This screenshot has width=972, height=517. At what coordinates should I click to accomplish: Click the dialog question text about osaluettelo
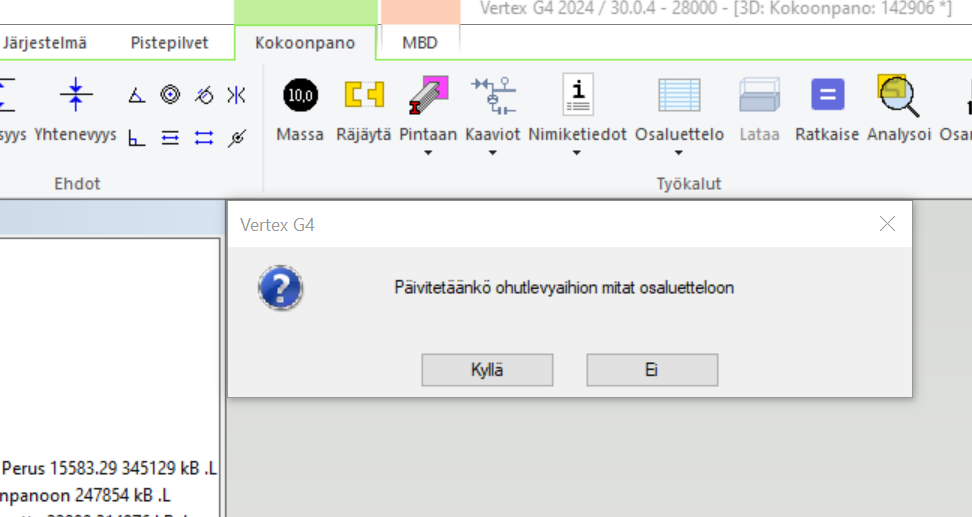[x=564, y=288]
